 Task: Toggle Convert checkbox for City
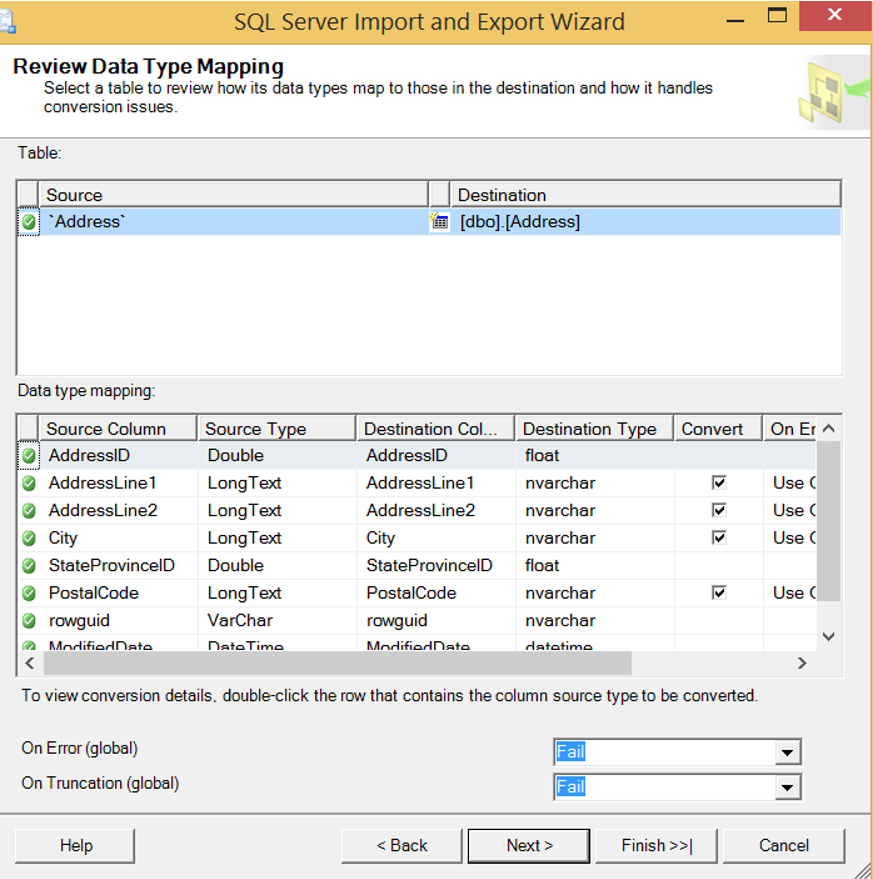[719, 538]
